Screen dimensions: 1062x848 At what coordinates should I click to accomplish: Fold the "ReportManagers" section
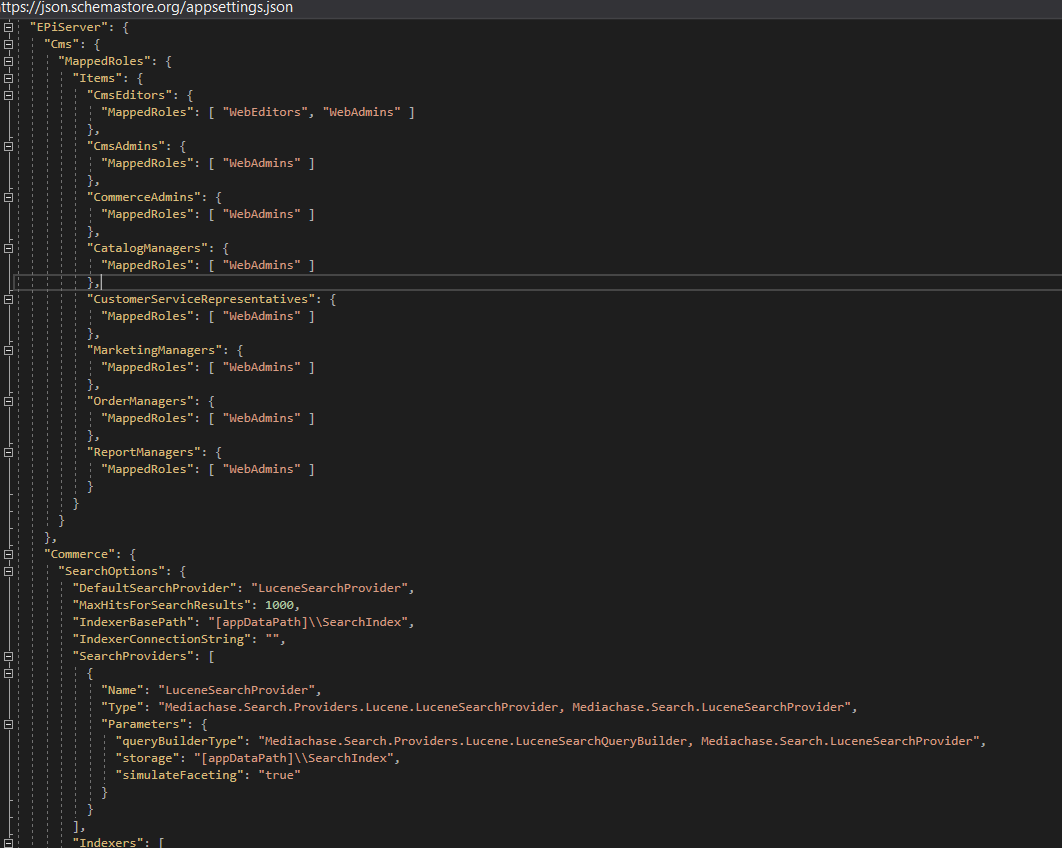[x=8, y=452]
